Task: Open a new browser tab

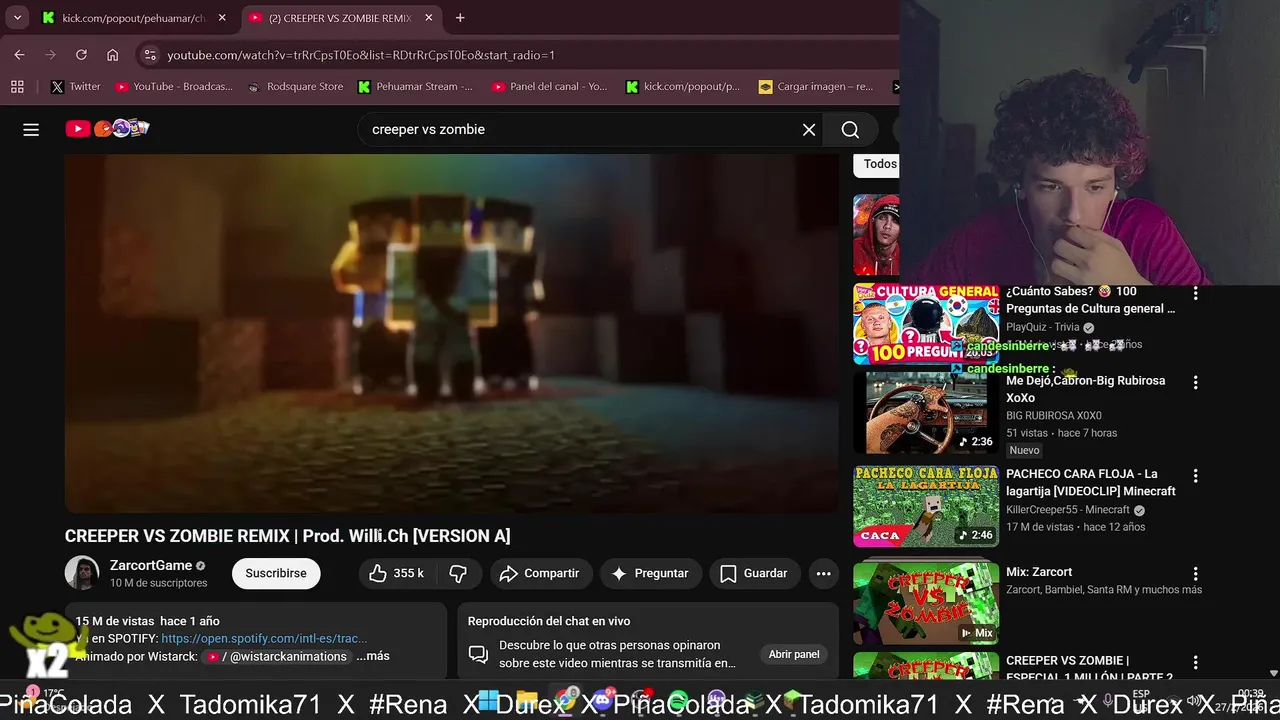Action: (x=460, y=18)
